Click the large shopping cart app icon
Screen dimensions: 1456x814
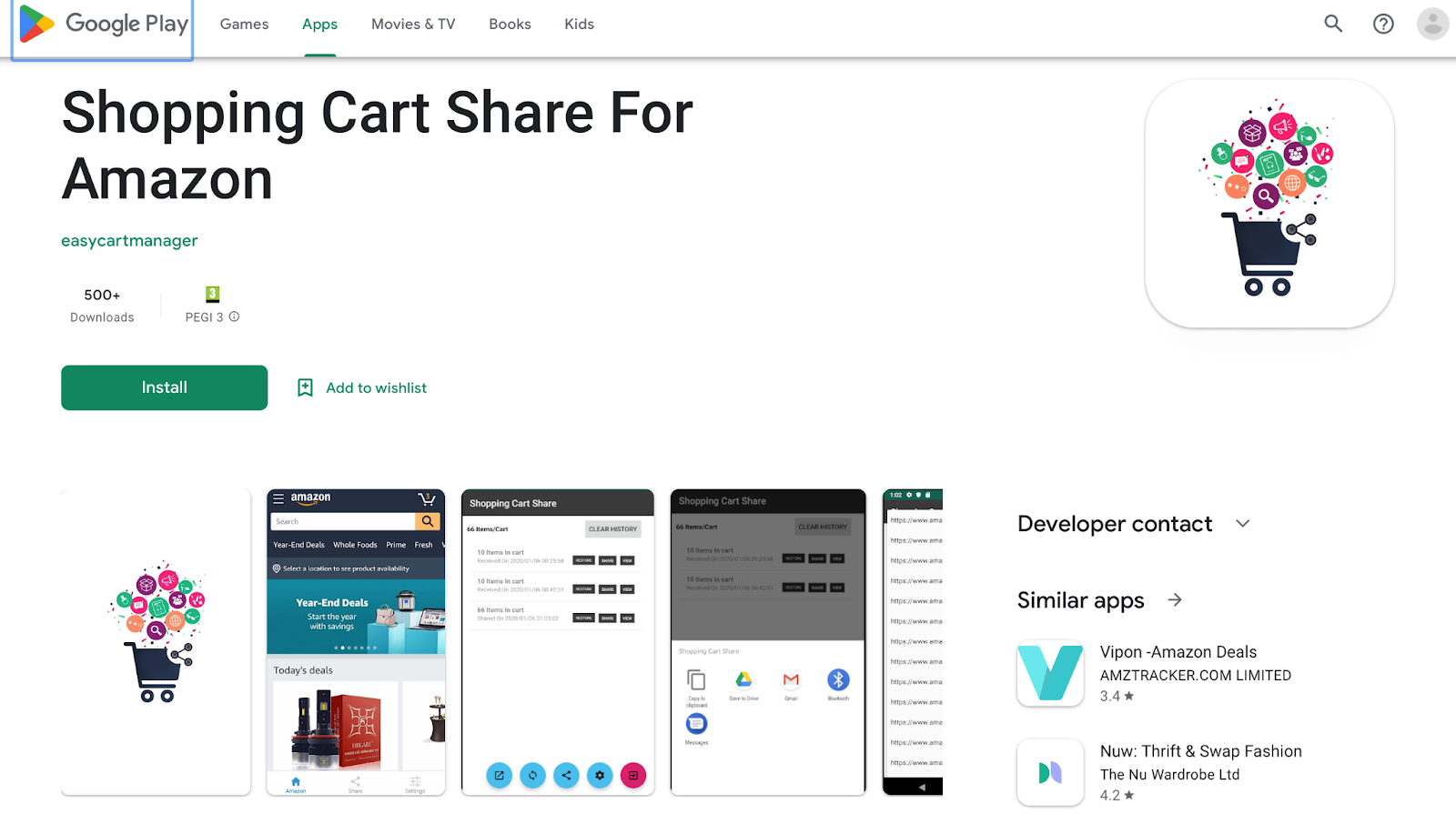coord(1269,203)
